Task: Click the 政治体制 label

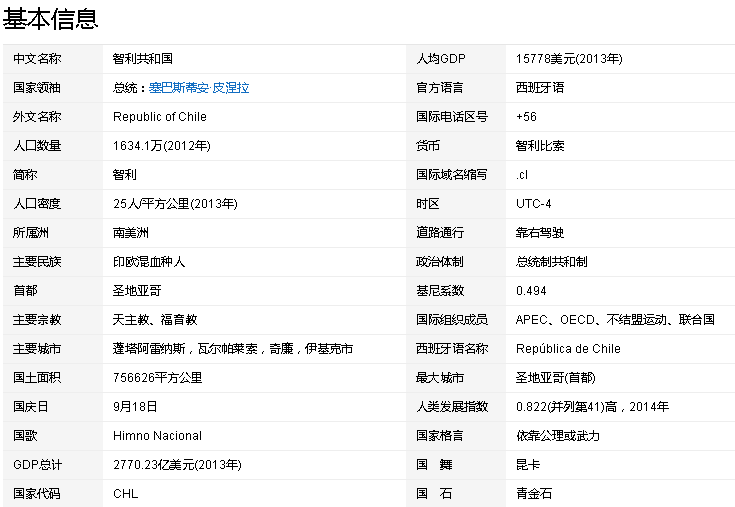Action: (x=440, y=262)
